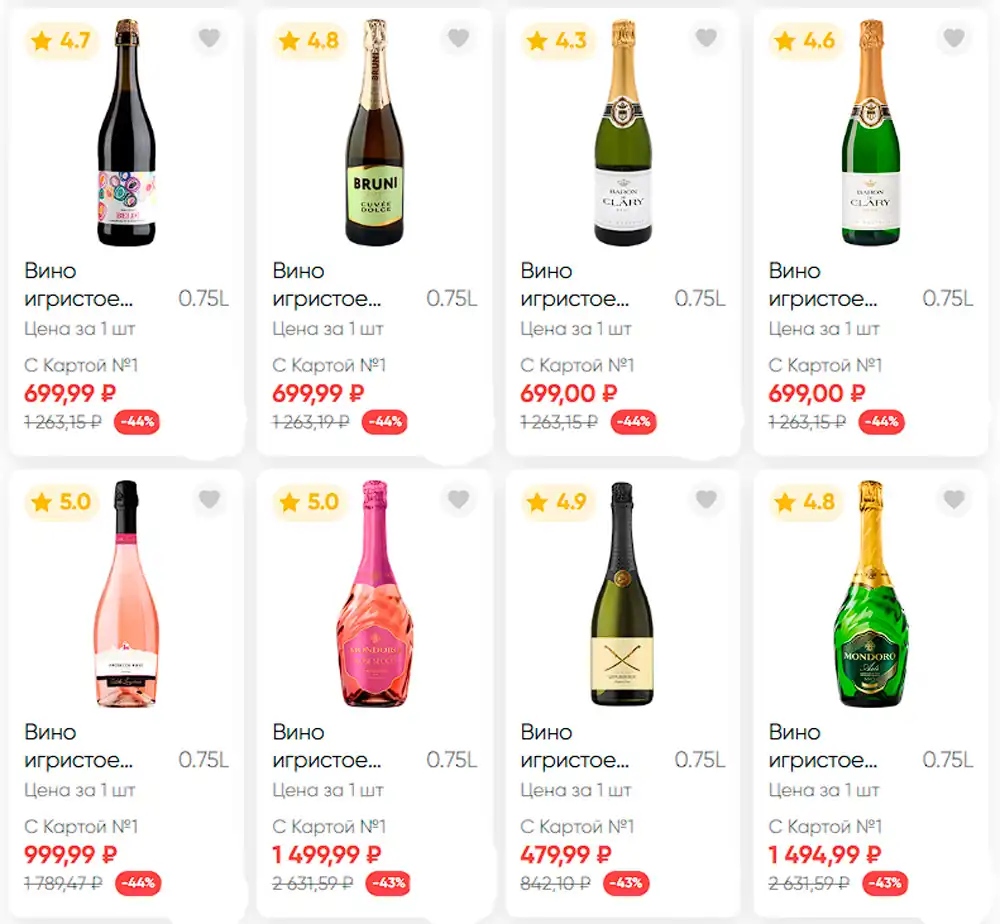The width and height of the screenshot is (1000, 924).
Task: Click heart icon on 4.3-rated Baron Clary
Action: (706, 39)
